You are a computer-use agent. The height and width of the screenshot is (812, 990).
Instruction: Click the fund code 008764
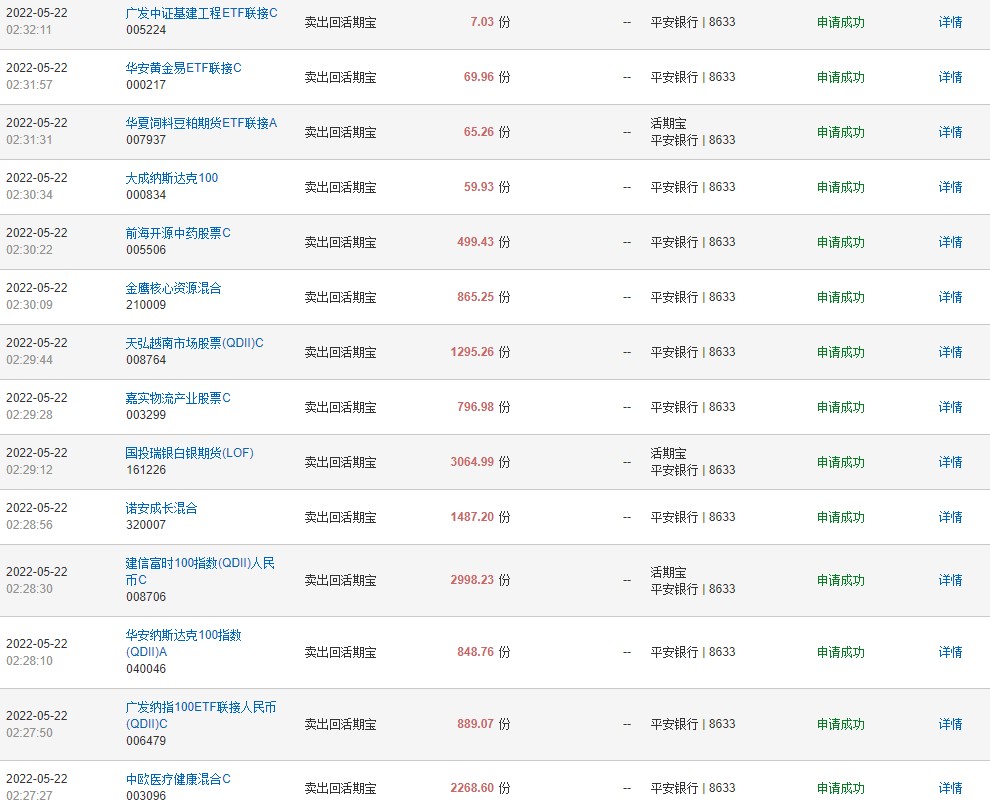(146, 359)
